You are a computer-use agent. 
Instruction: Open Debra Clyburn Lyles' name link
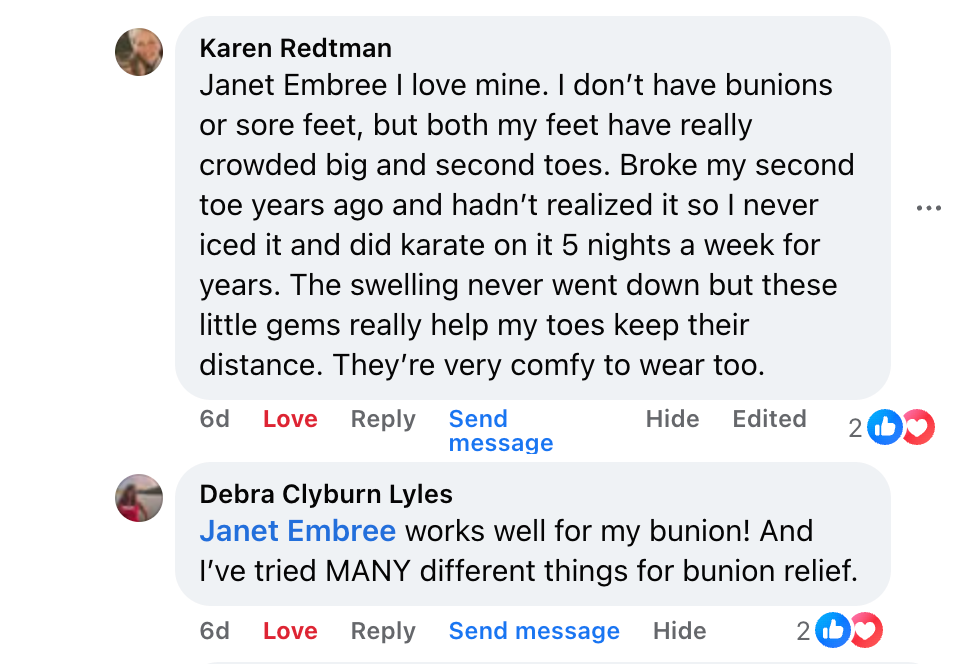326,494
